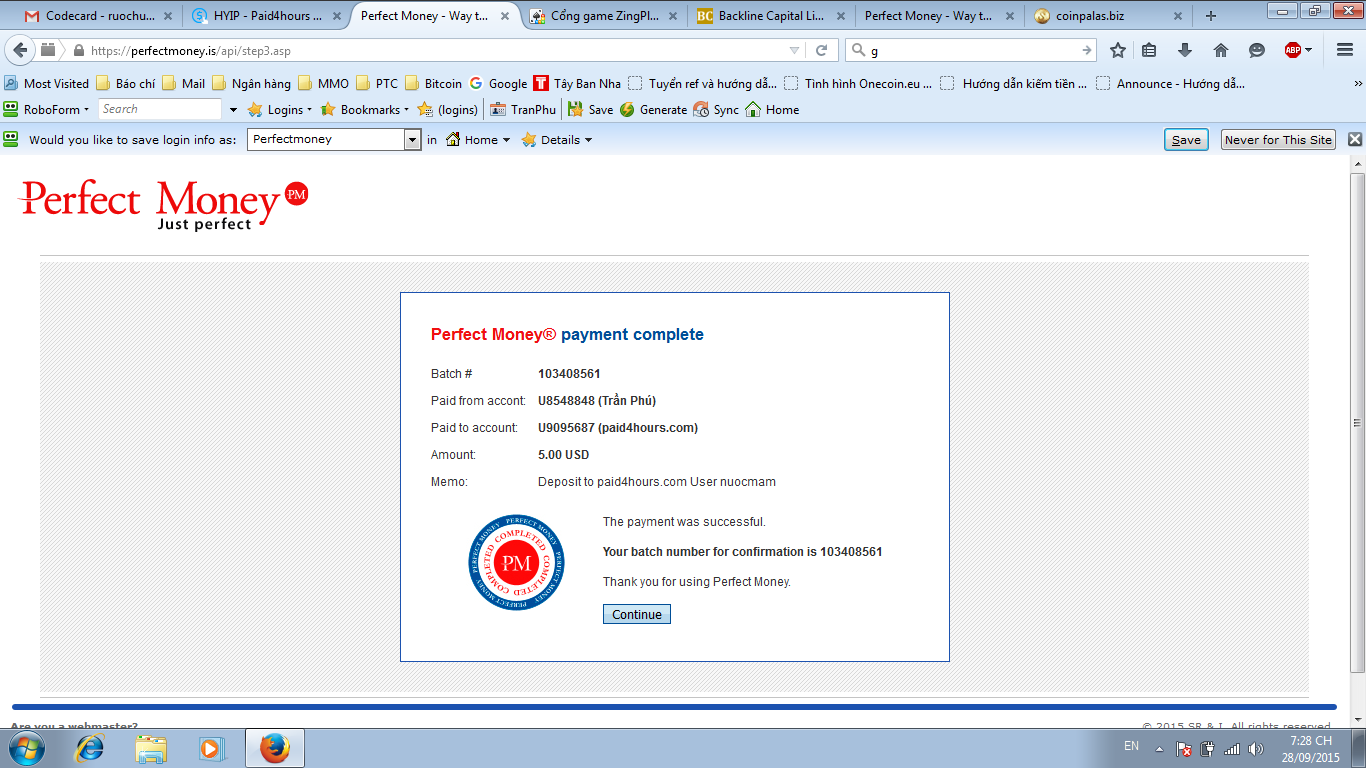Click the RoboForm Search field
1366x768 pixels.
coord(160,110)
